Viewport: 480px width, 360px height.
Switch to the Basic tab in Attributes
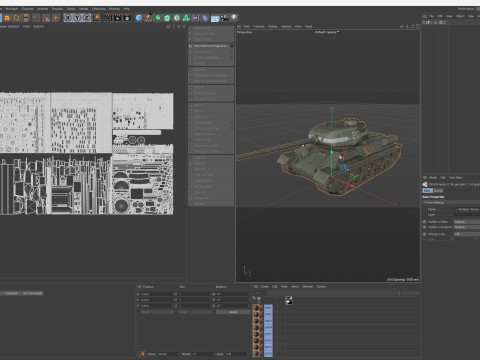(427, 191)
